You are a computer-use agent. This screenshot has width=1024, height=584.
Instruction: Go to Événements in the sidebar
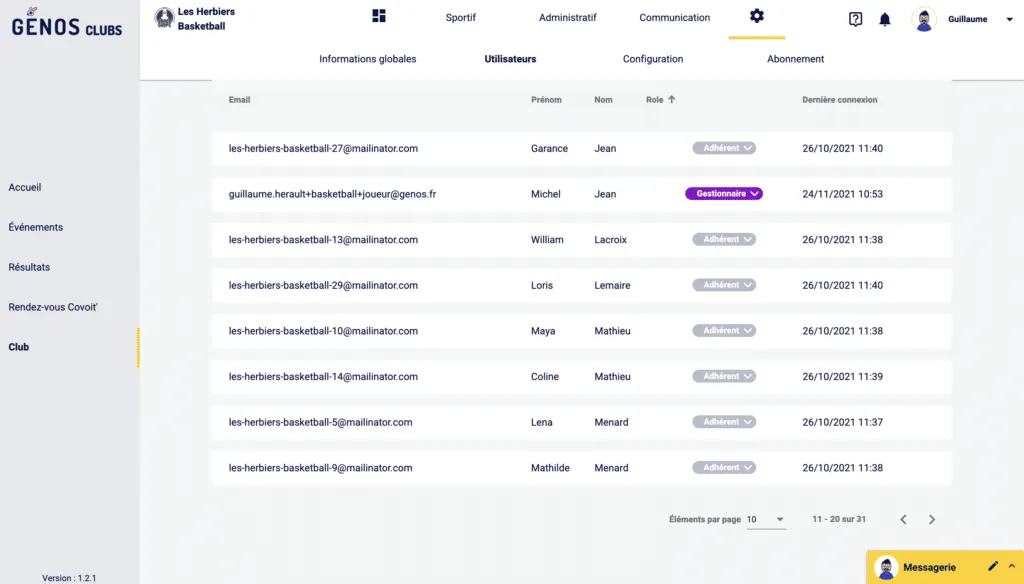pos(36,227)
